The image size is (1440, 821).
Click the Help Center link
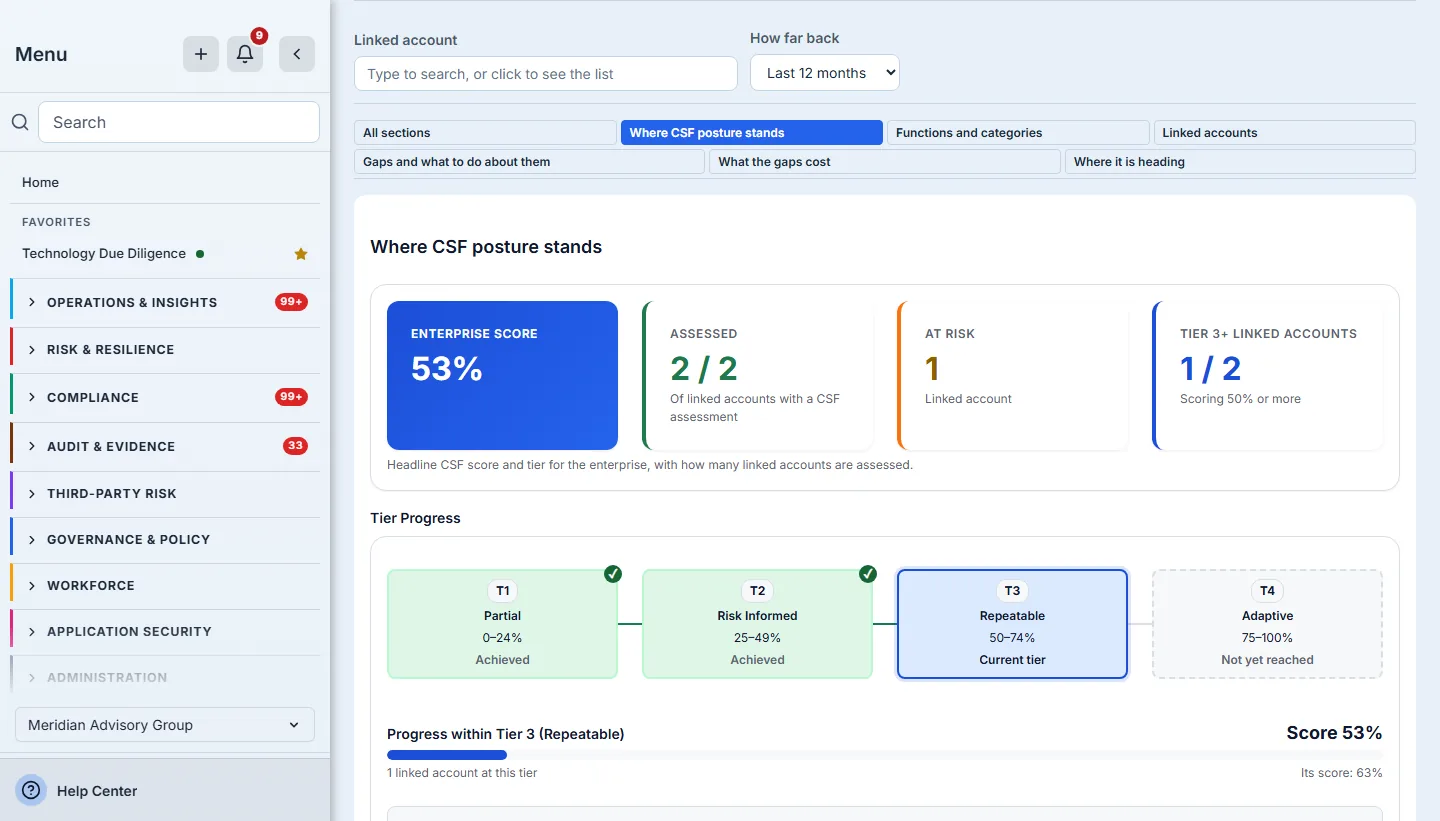[97, 791]
